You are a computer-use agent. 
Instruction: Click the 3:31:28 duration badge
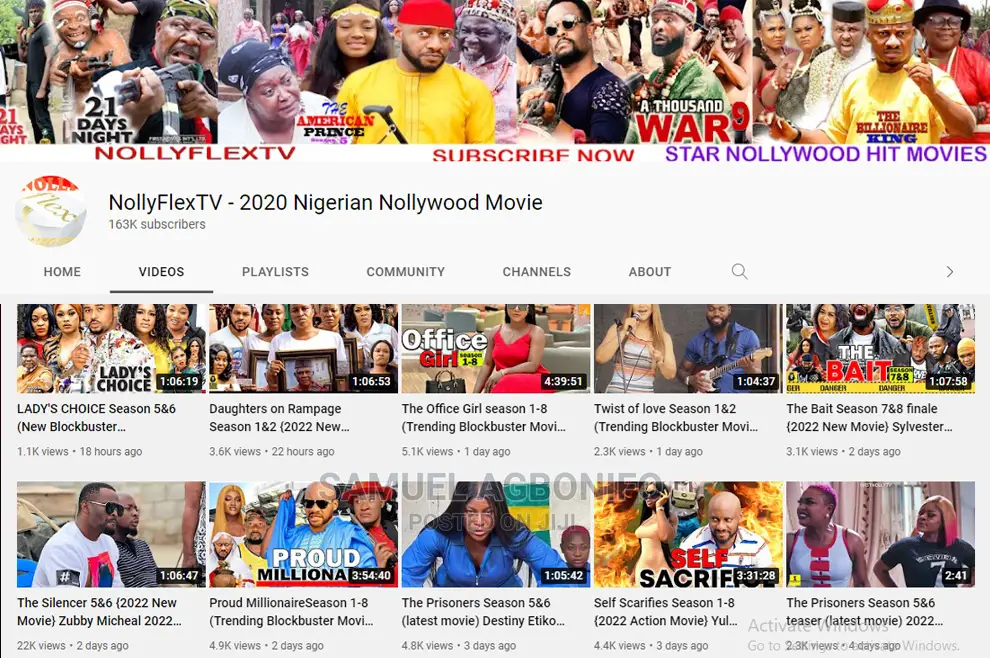point(756,575)
